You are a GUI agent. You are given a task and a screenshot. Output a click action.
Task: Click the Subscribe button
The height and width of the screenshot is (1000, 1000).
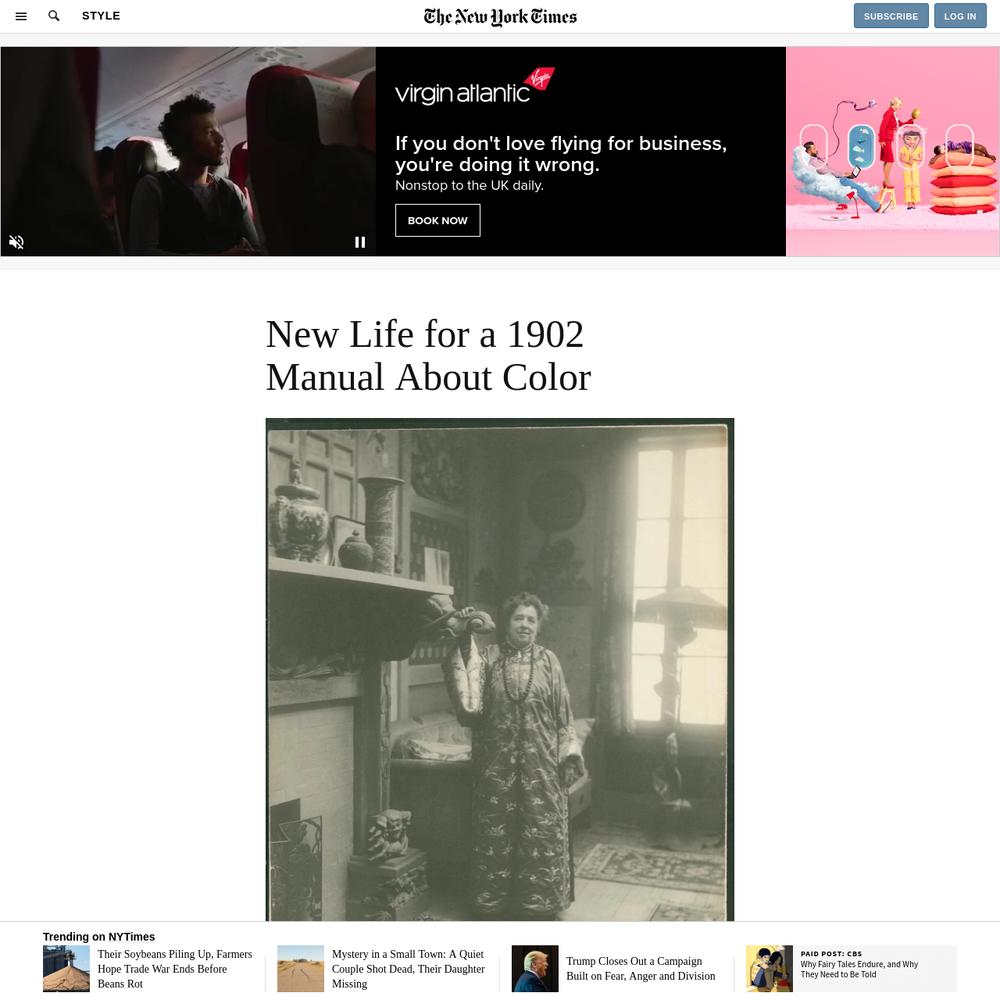pos(891,16)
